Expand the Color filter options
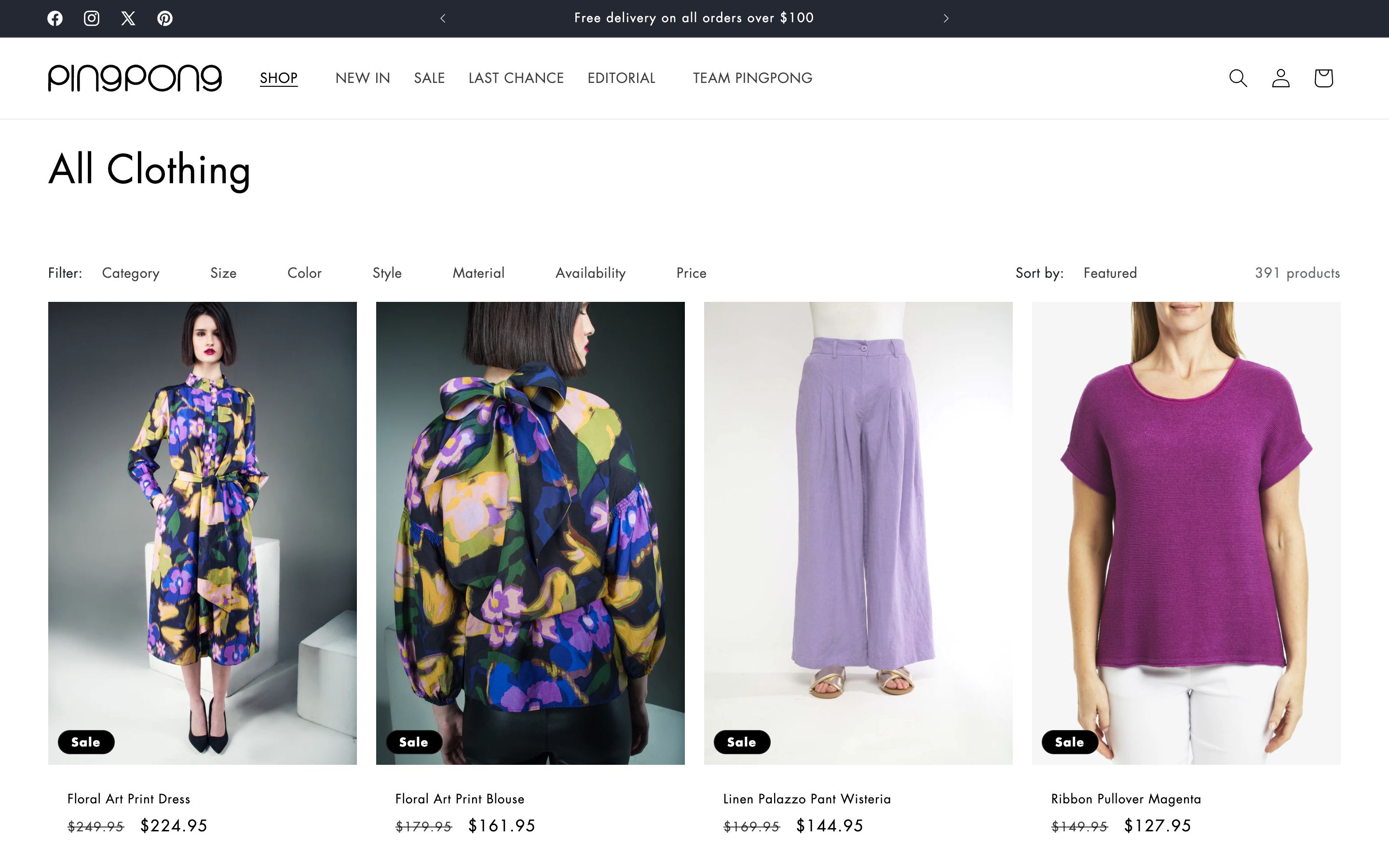 tap(304, 273)
